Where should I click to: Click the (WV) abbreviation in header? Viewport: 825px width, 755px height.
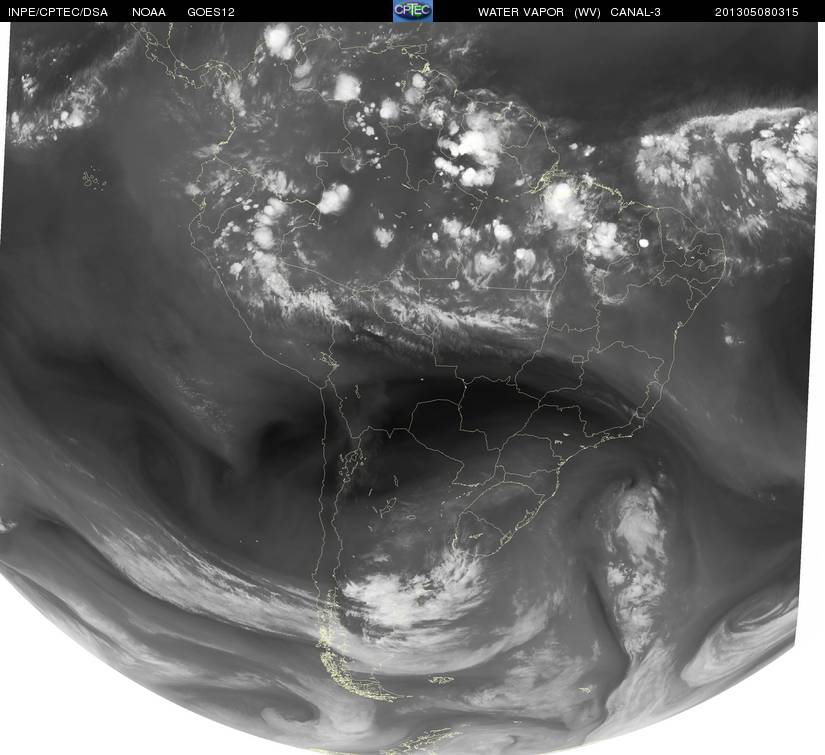587,12
